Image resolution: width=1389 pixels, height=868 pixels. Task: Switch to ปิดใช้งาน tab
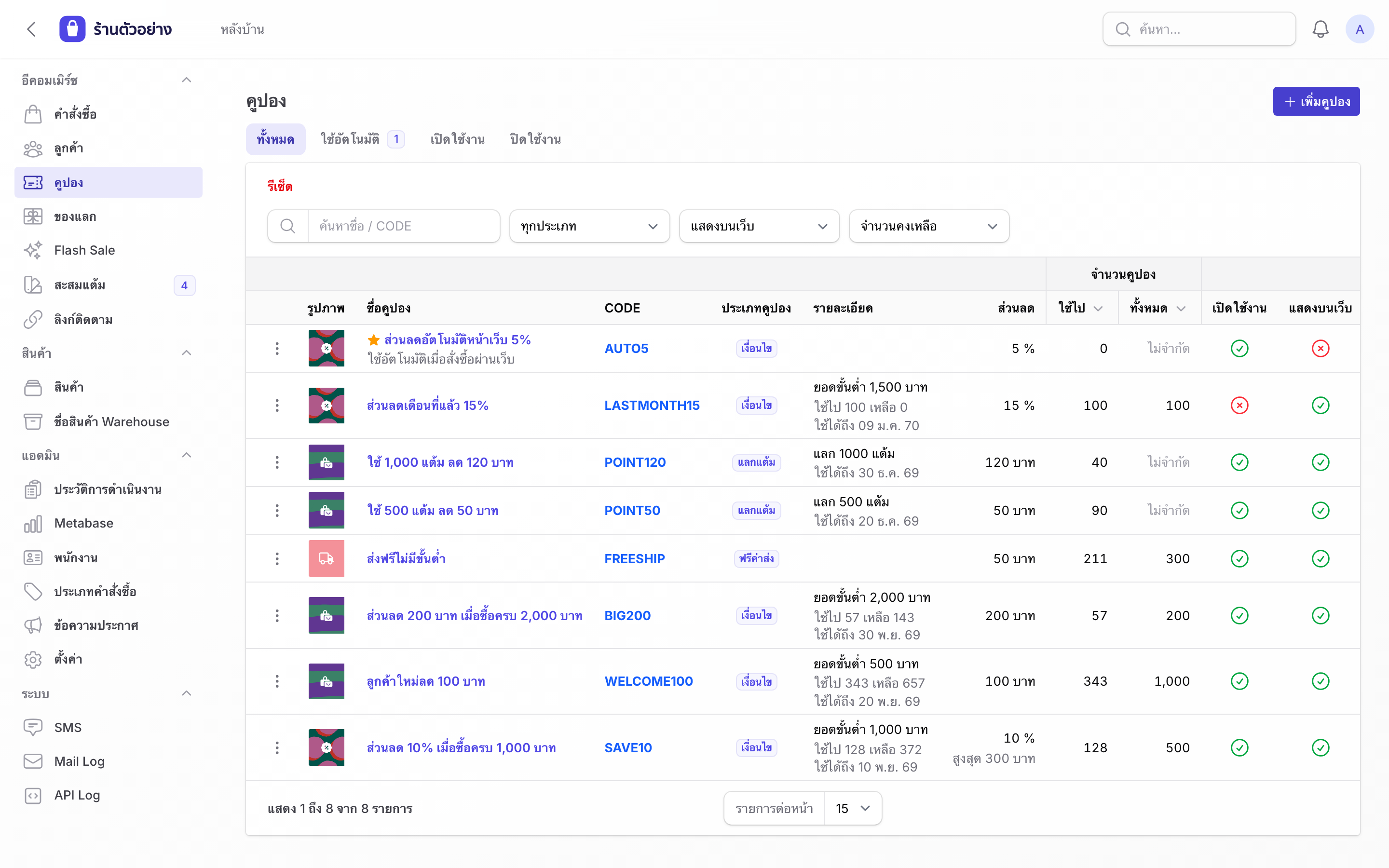(535, 139)
